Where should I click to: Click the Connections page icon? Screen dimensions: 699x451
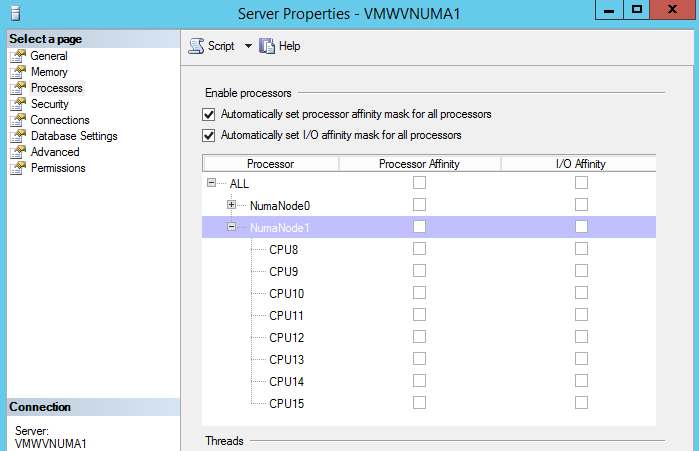click(x=17, y=120)
